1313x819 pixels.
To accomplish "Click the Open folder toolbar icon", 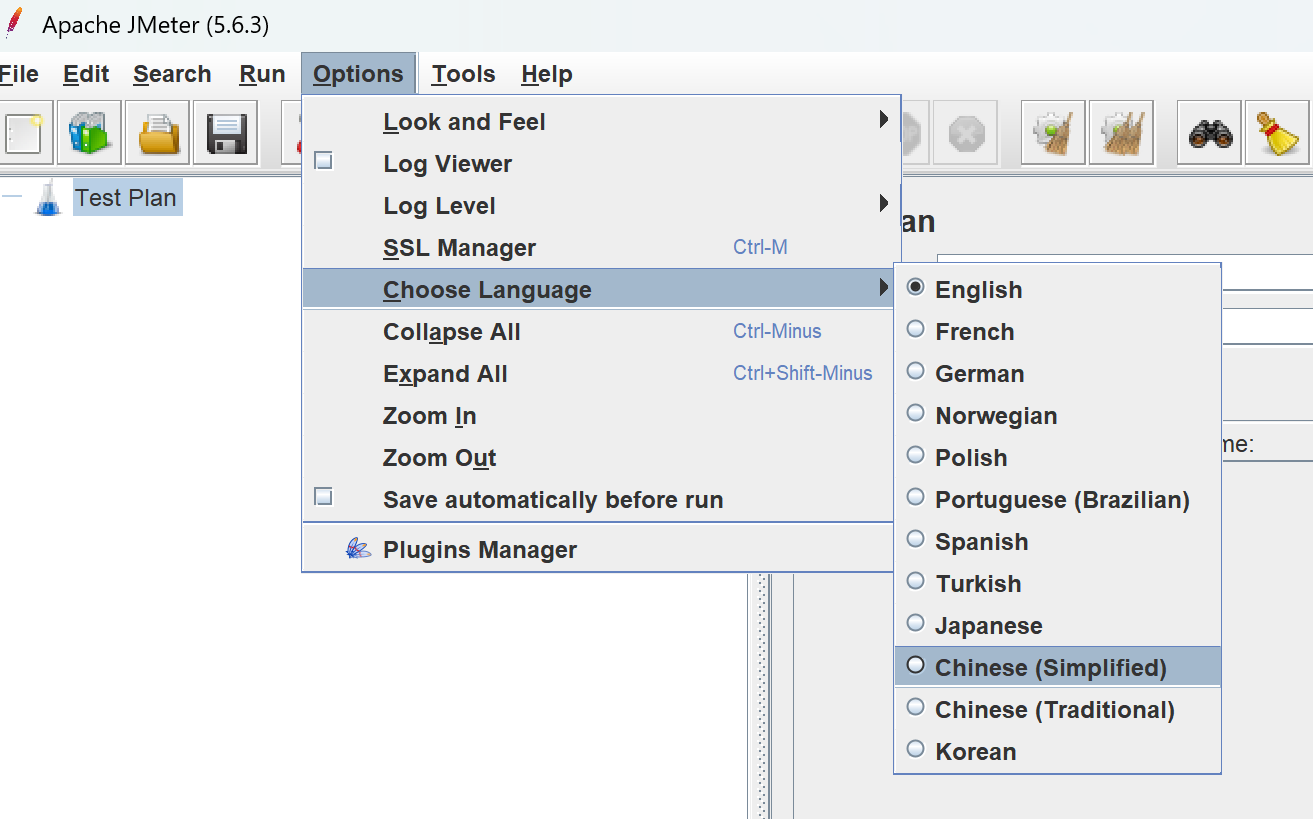I will 157,132.
